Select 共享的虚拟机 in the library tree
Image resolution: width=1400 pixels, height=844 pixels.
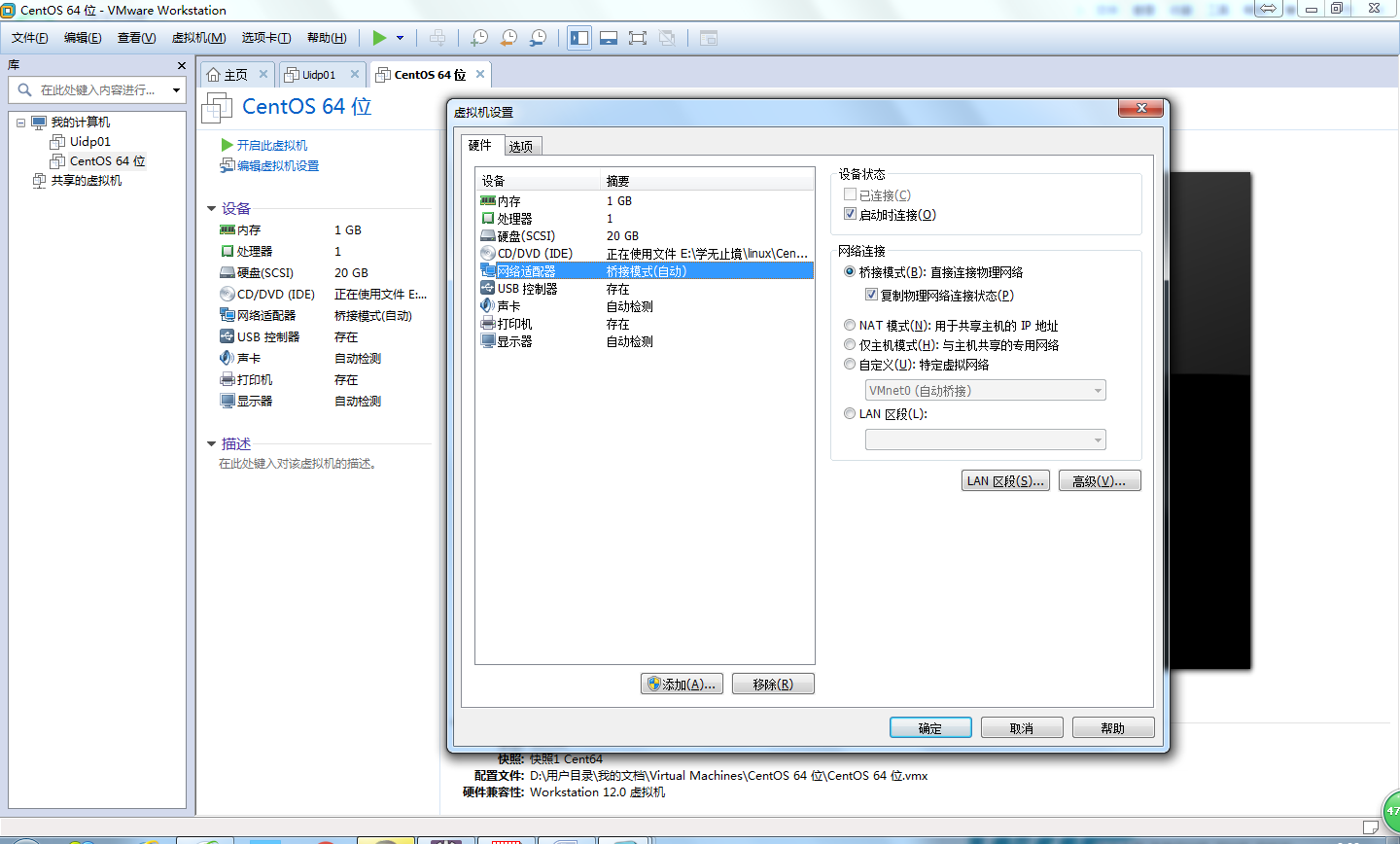(86, 181)
